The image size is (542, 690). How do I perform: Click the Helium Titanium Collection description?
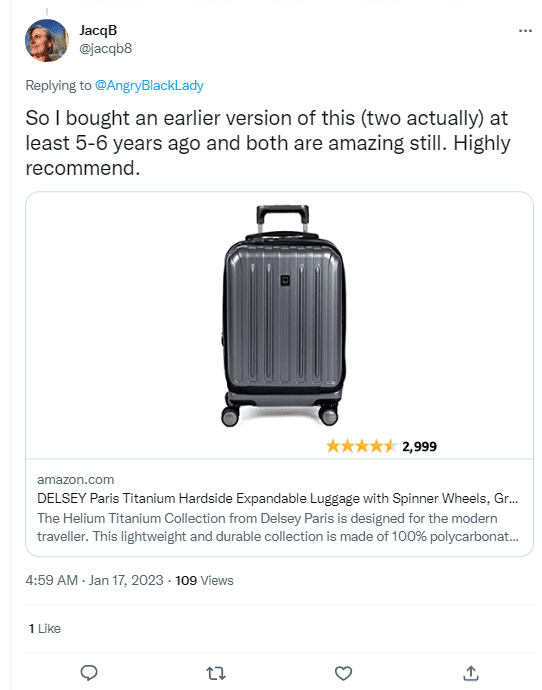pos(278,527)
